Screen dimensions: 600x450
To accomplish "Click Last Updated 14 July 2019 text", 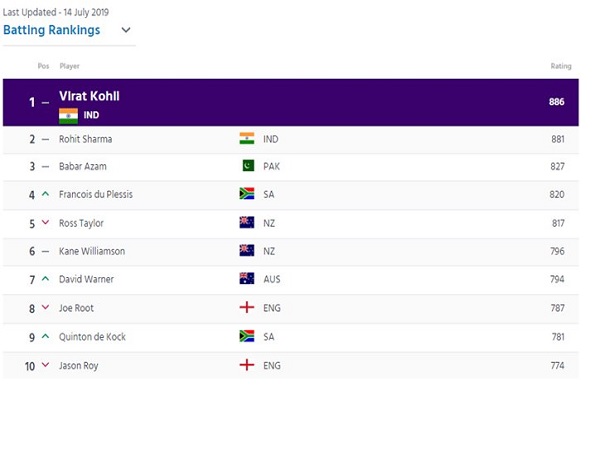I will 56,12.
